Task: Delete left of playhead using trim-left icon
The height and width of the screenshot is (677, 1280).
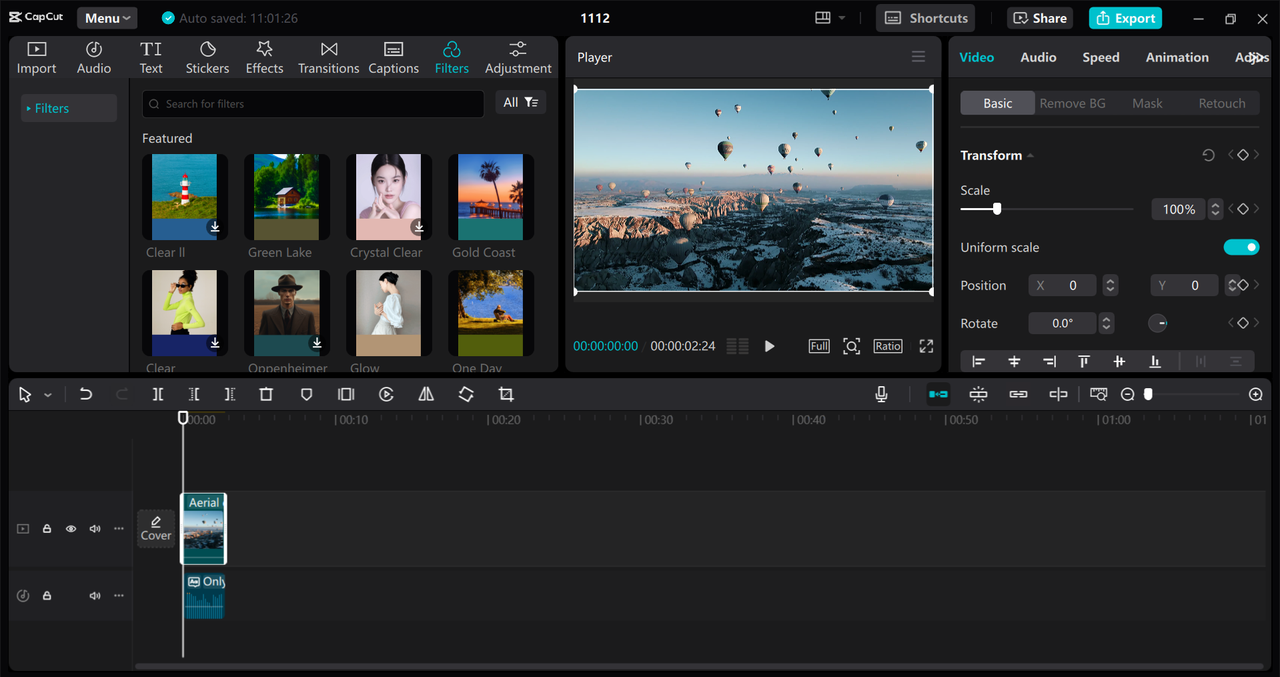Action: (194, 395)
